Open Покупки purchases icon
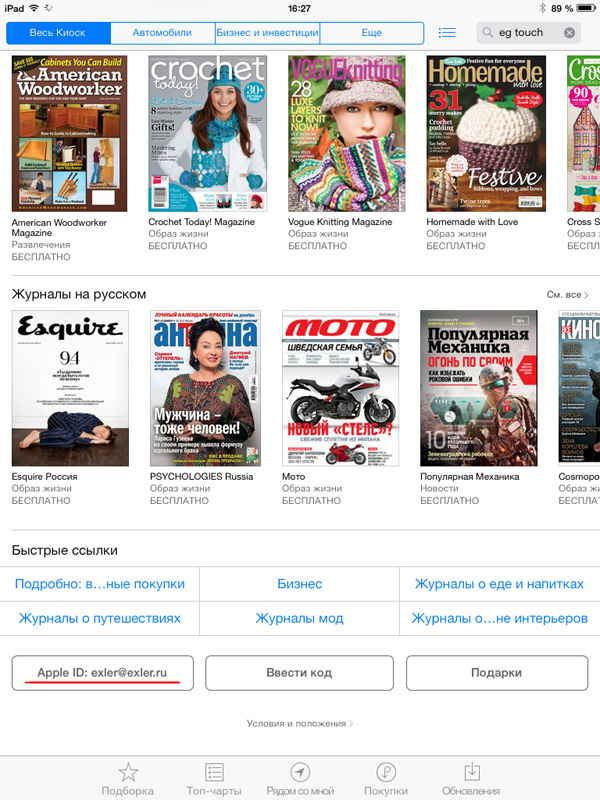 [385, 773]
